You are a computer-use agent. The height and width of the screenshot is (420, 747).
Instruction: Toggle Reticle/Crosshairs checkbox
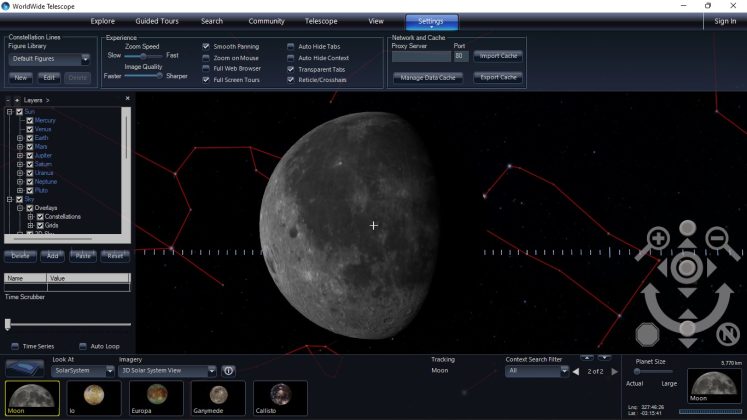291,80
